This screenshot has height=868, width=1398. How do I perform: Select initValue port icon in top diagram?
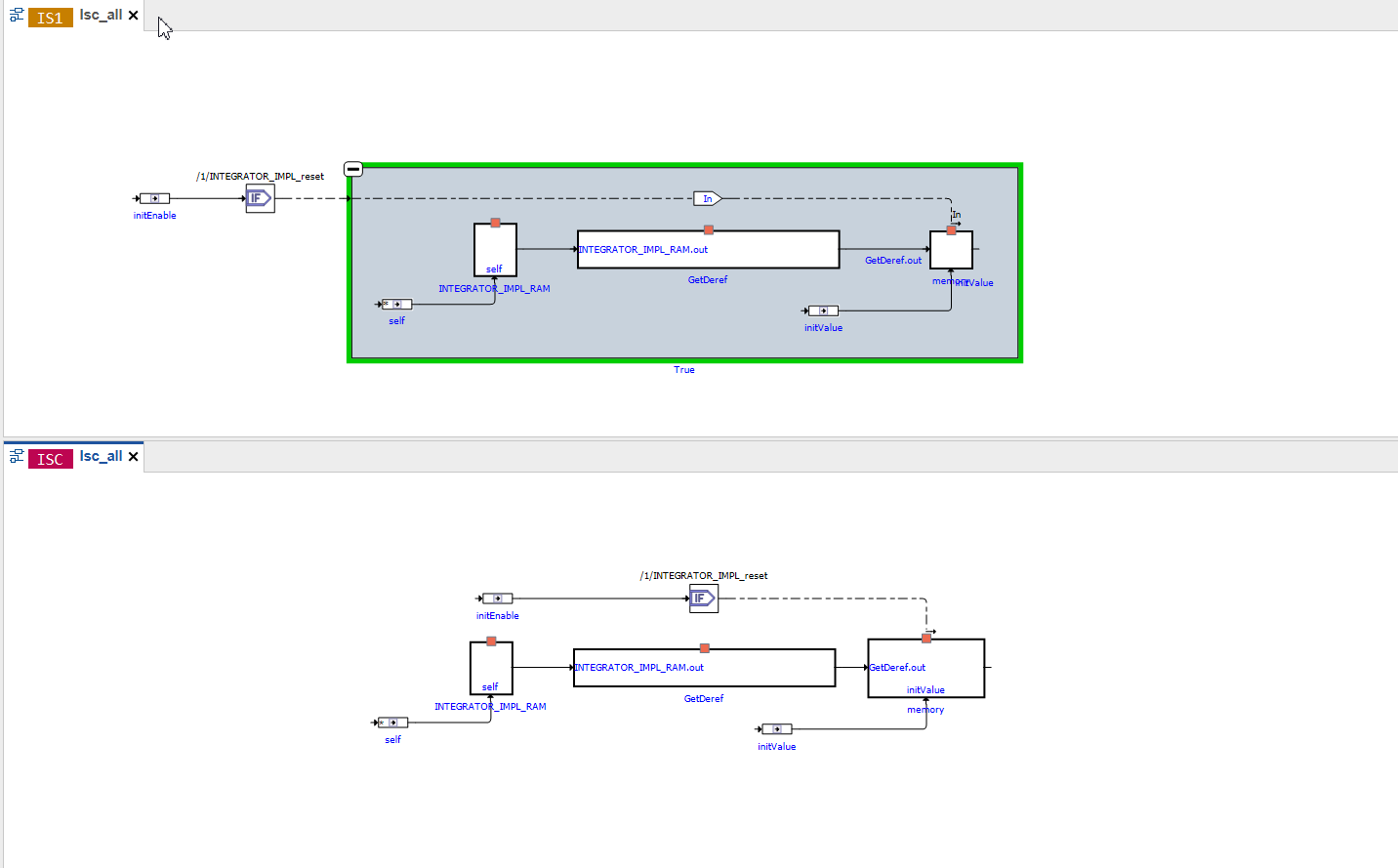point(823,310)
